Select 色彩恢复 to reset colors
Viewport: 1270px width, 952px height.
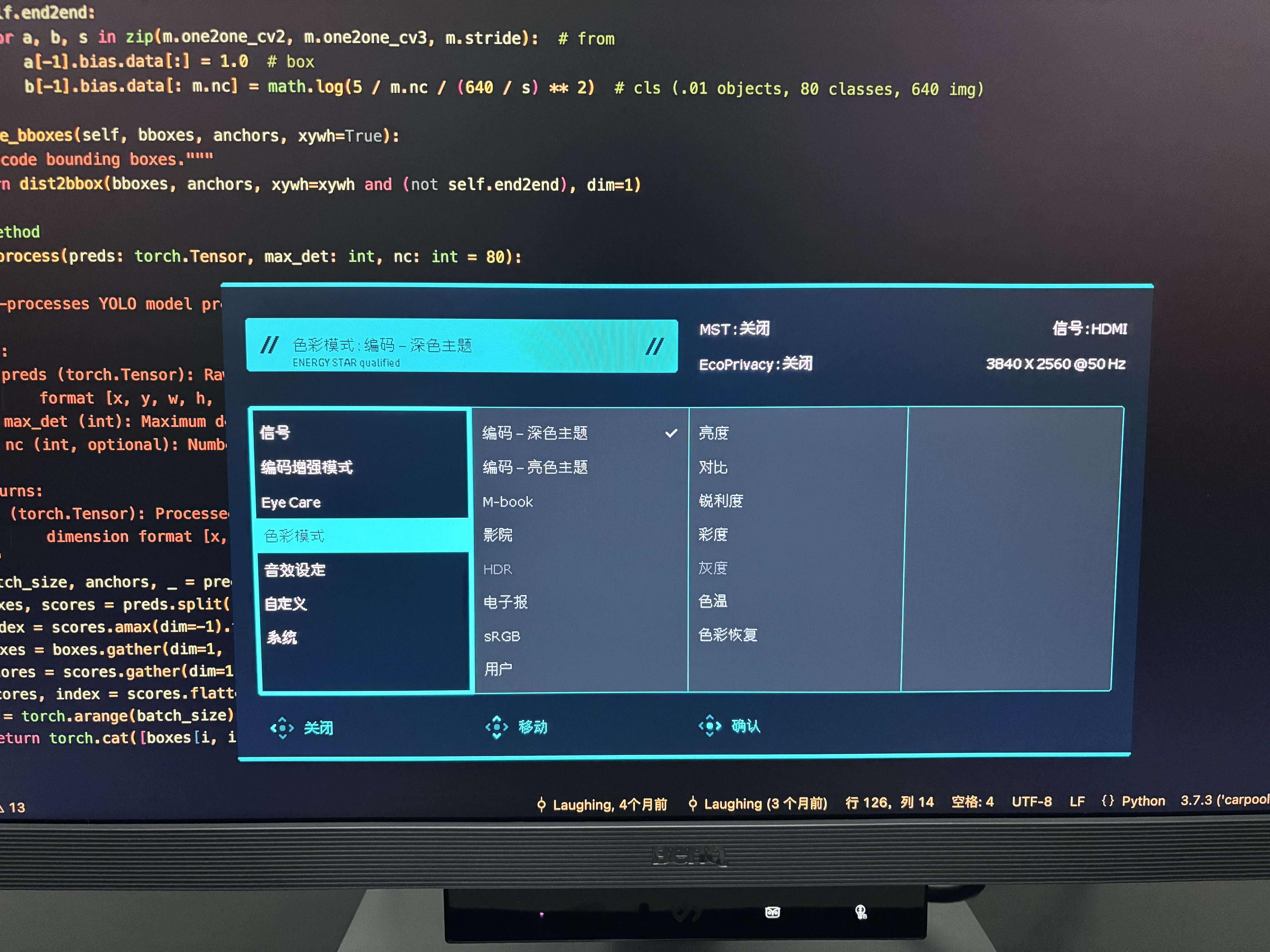(x=727, y=635)
